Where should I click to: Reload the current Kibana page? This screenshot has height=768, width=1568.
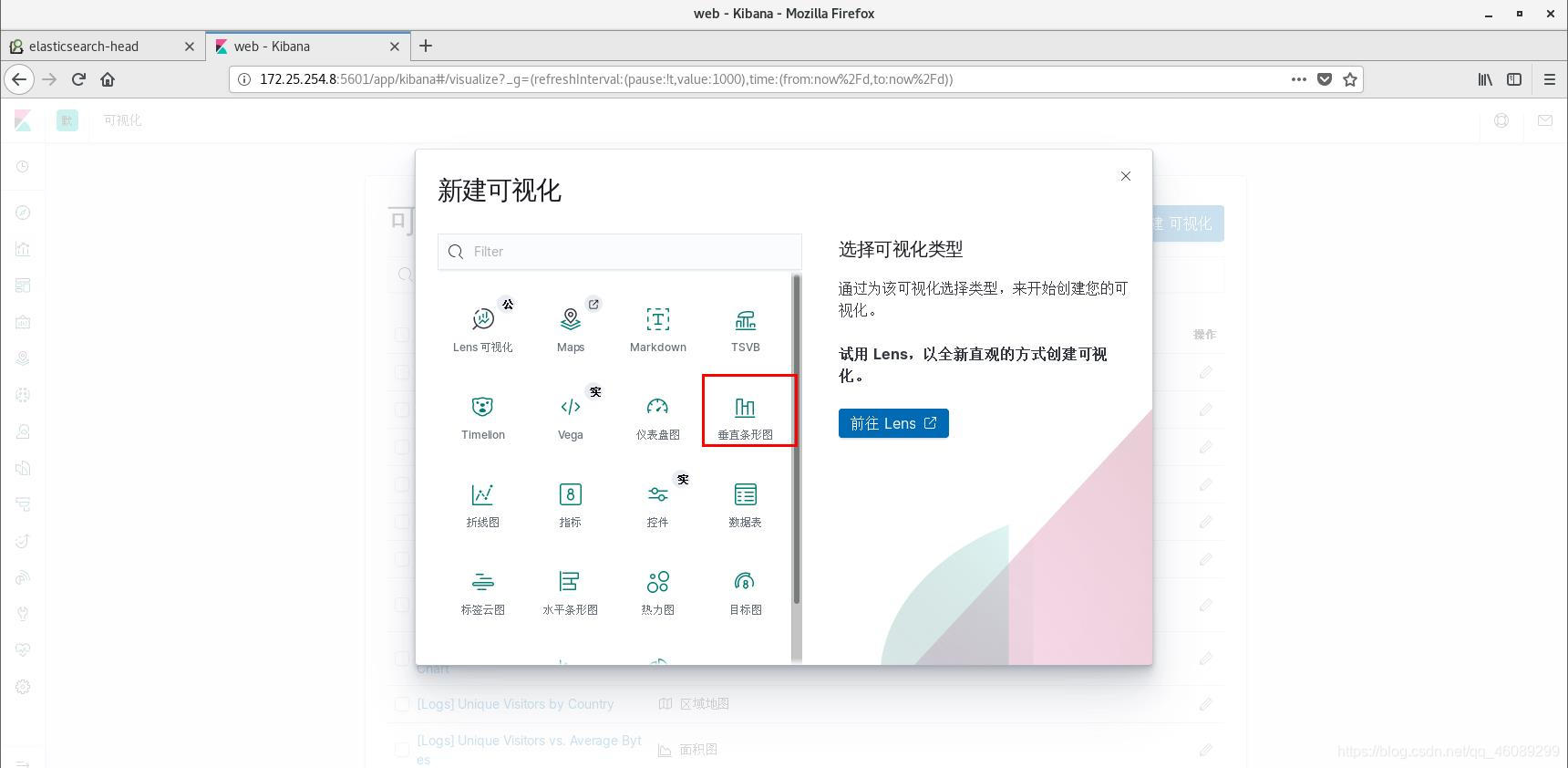(78, 79)
